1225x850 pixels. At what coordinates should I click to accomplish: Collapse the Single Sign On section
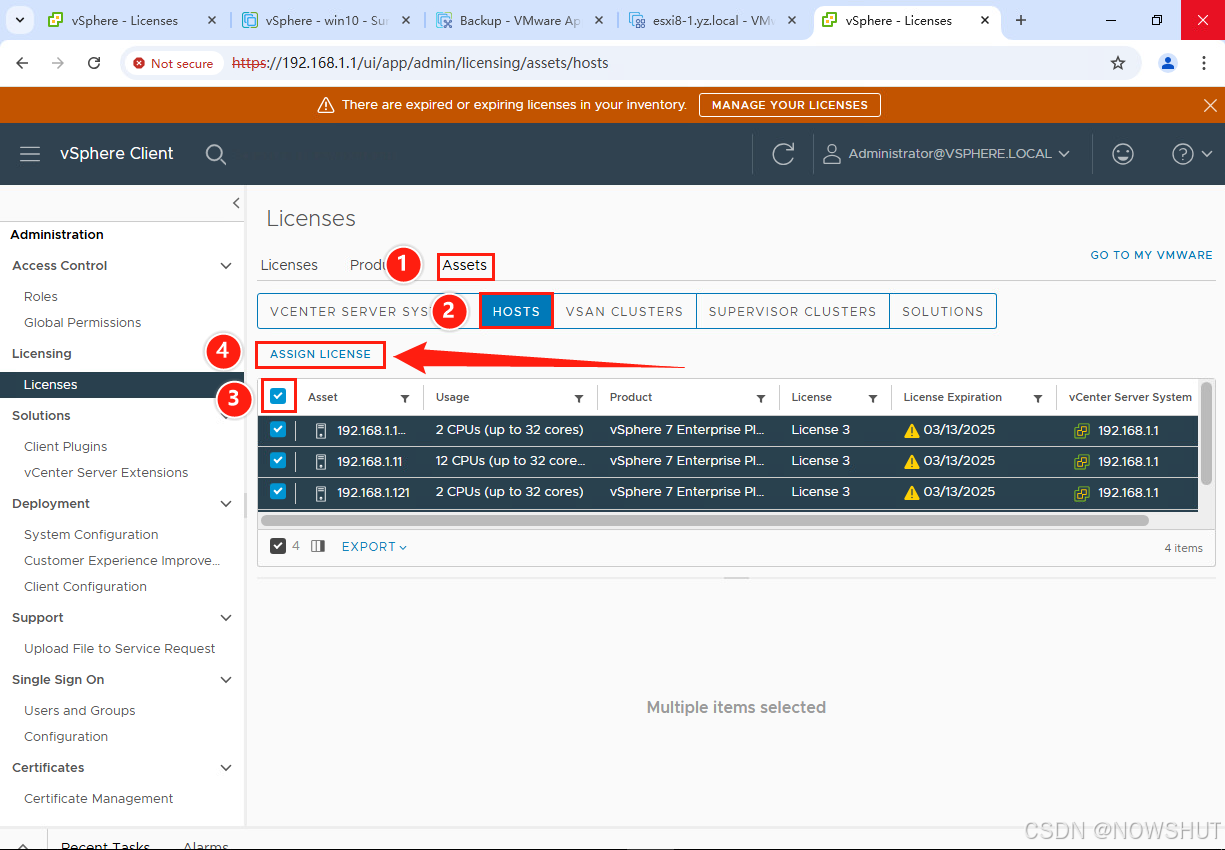pos(226,680)
